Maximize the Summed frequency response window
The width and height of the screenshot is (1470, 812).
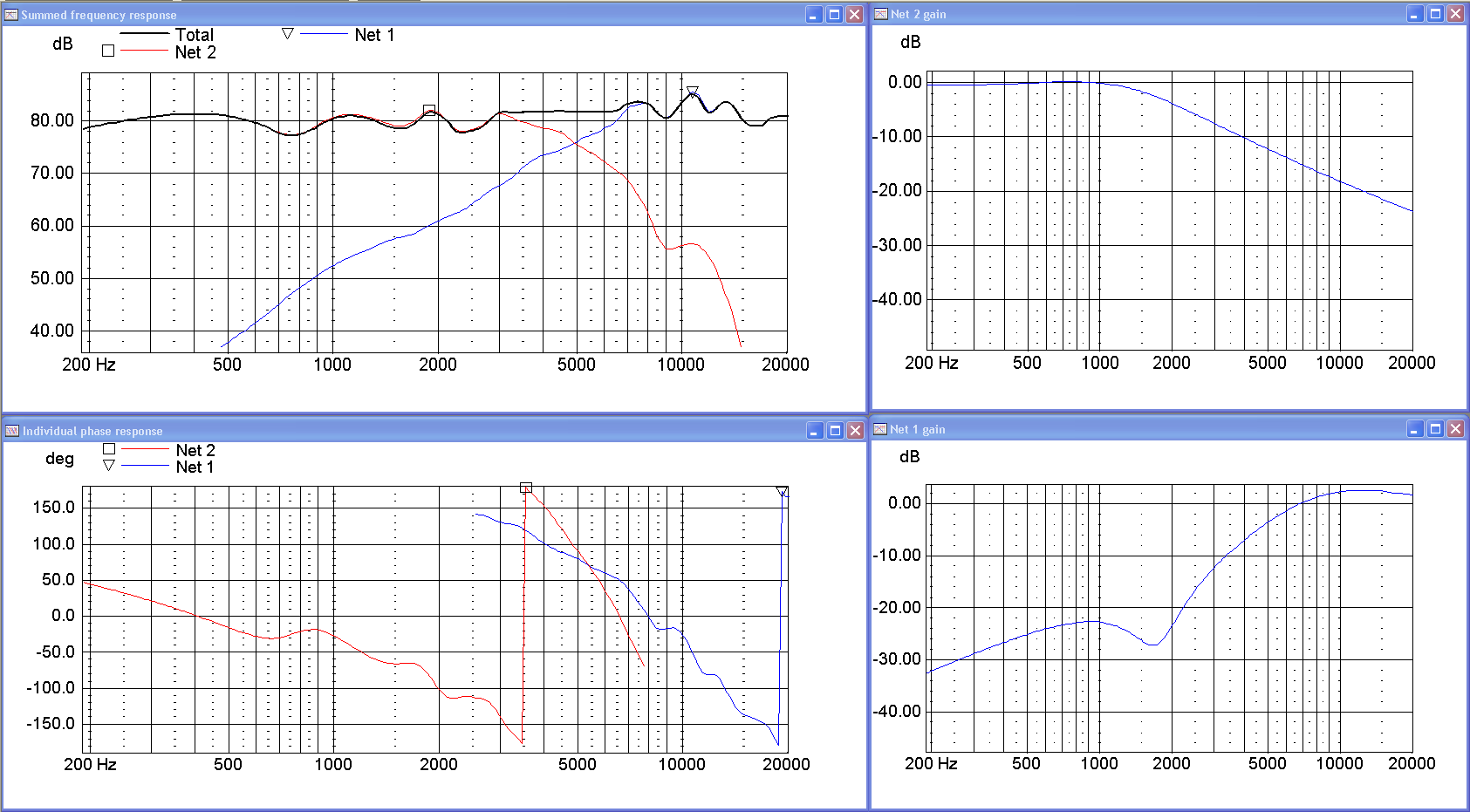click(x=834, y=15)
